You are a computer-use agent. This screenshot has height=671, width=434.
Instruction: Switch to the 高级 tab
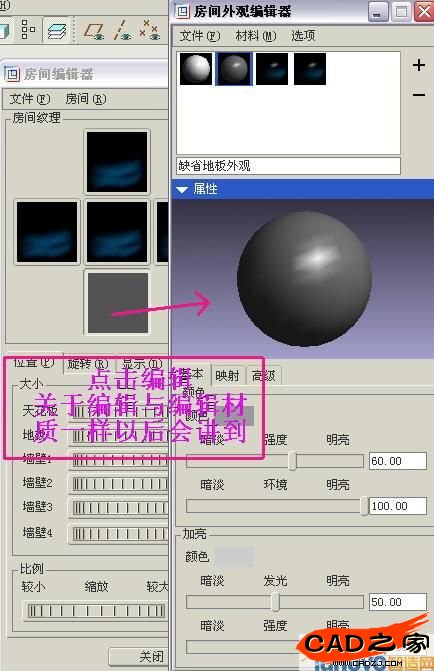point(264,376)
